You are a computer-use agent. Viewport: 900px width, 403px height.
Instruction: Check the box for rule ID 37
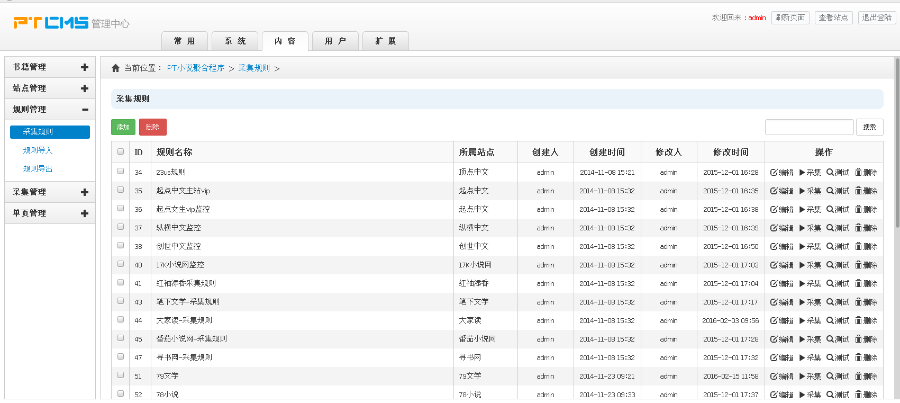[x=121, y=227]
